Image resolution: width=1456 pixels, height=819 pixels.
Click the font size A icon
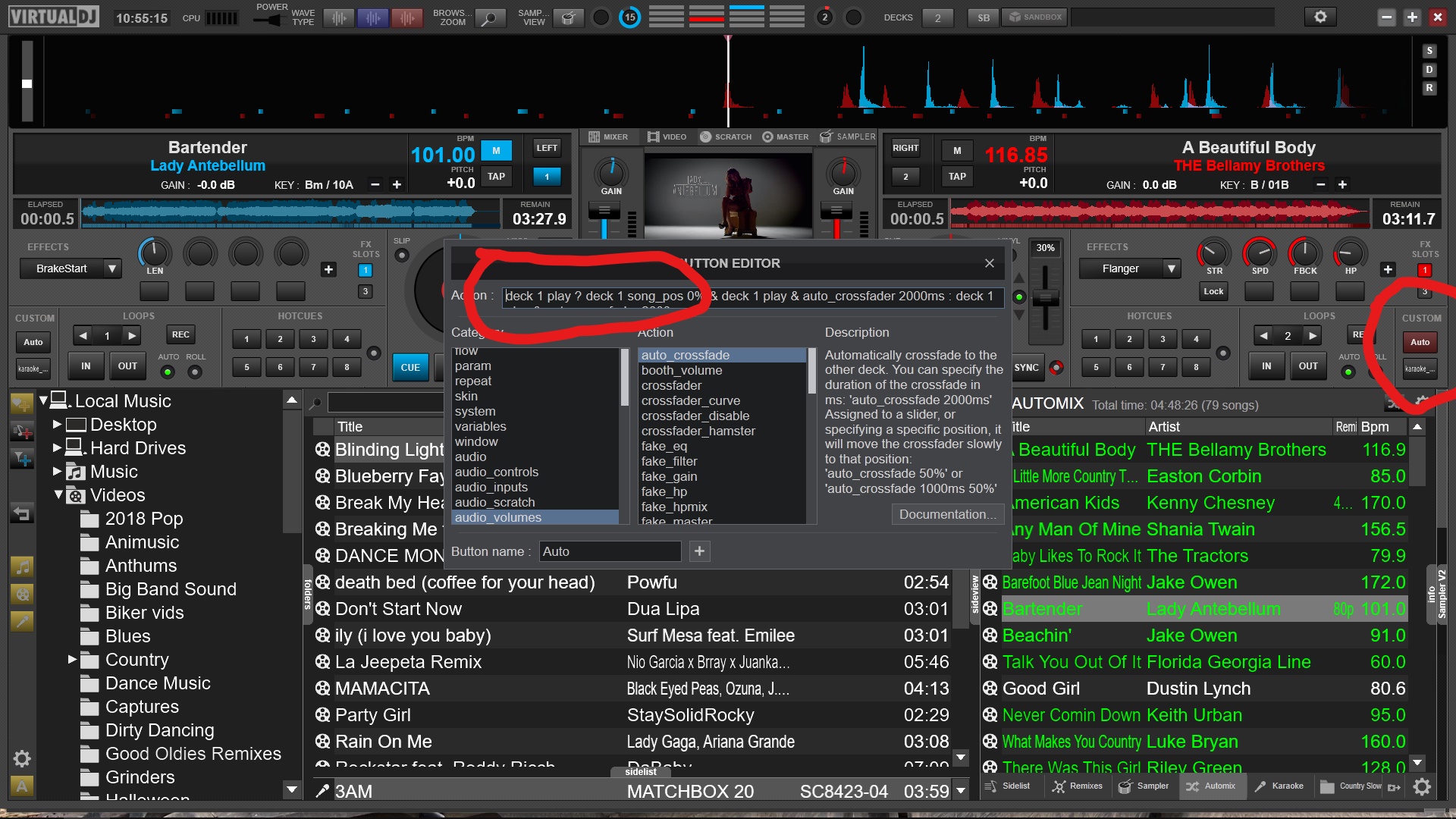(x=22, y=786)
